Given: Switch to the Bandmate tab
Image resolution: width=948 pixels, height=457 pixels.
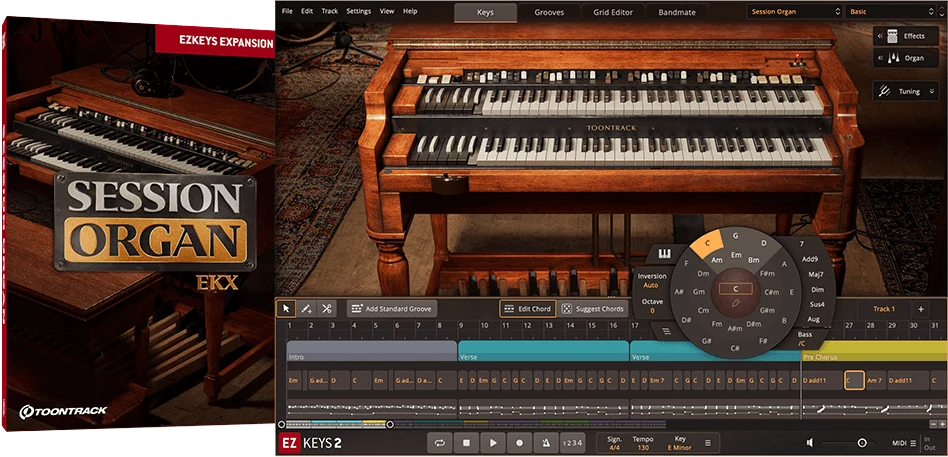Looking at the screenshot, I should coord(677,12).
